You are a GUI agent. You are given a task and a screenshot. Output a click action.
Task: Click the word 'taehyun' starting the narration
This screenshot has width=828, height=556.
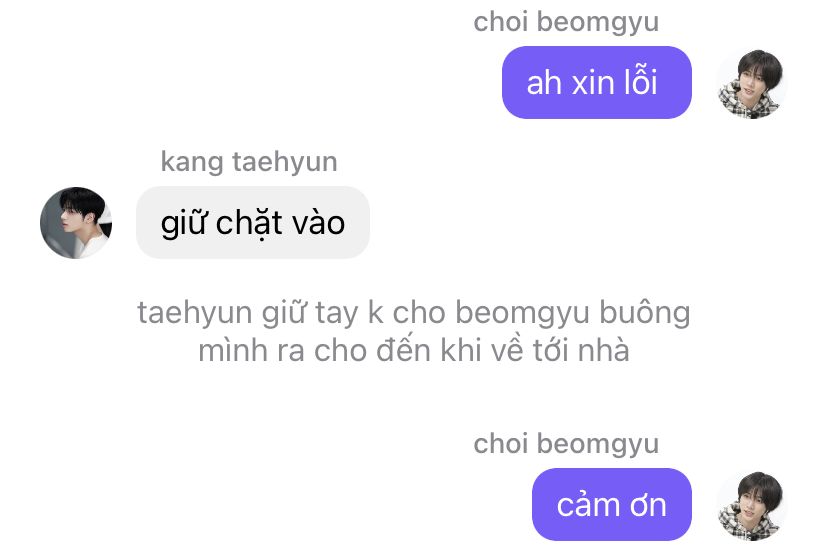(x=195, y=314)
